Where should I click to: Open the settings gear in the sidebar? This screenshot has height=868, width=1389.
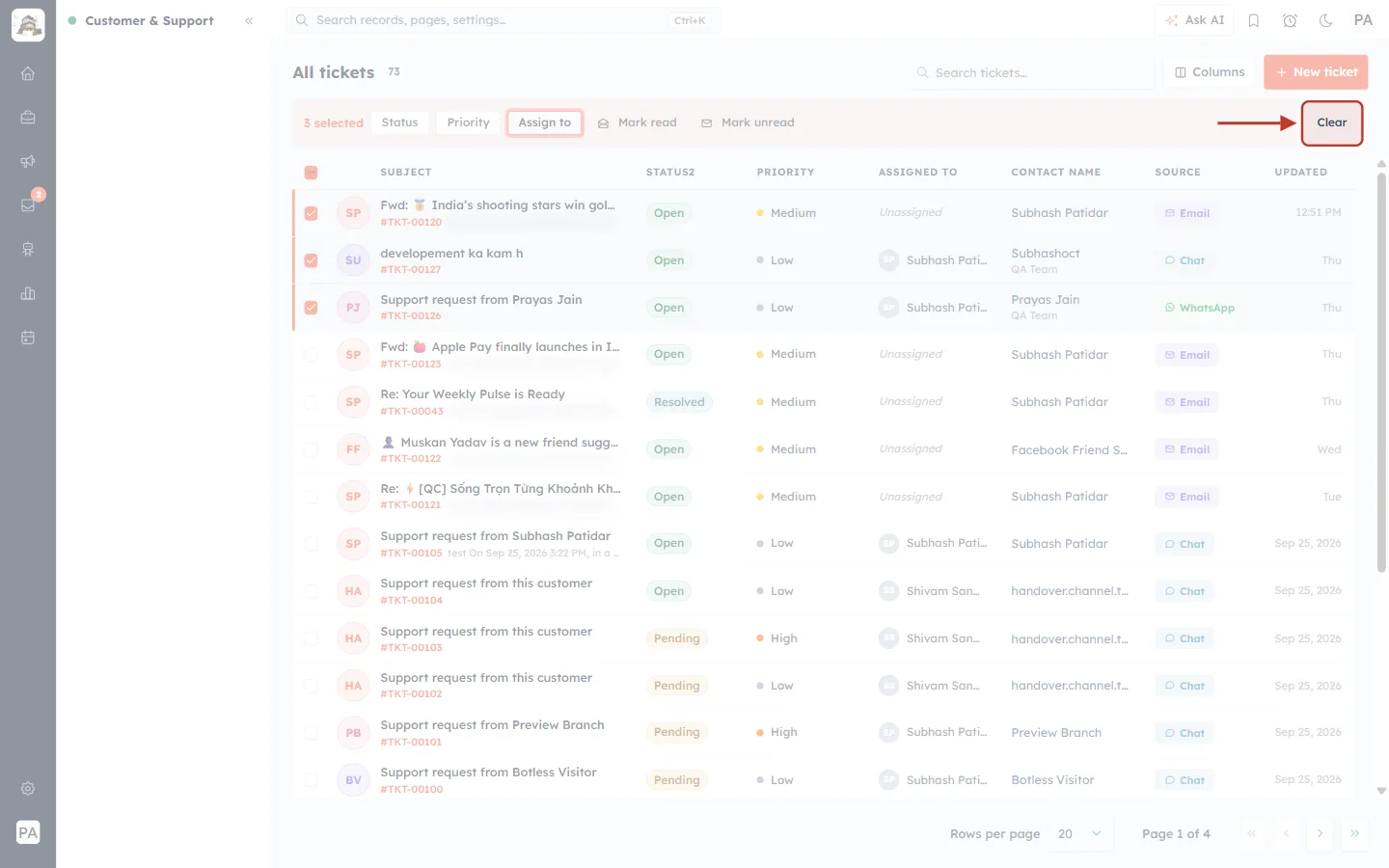click(28, 789)
